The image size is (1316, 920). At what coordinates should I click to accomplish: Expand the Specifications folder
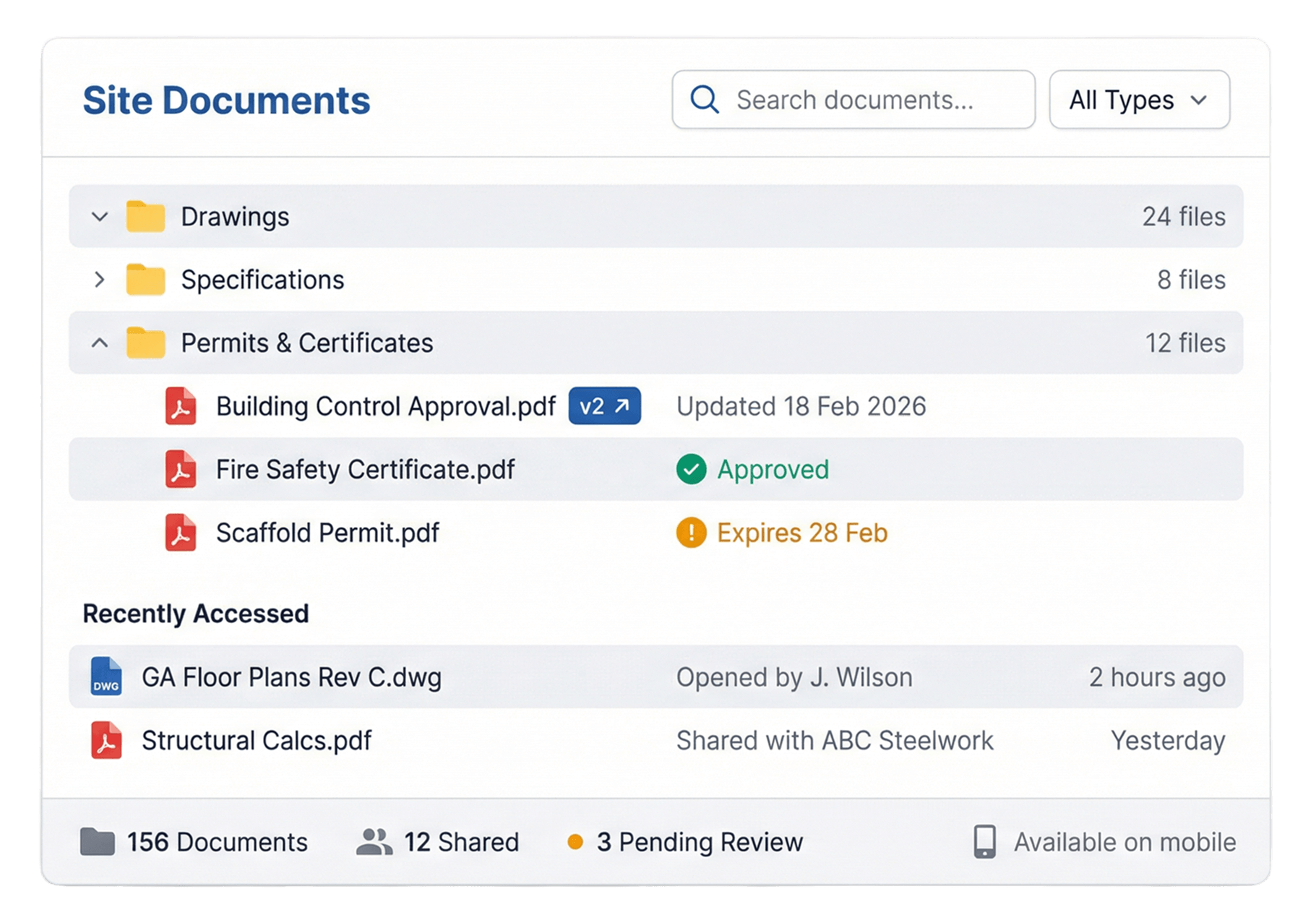click(x=100, y=280)
